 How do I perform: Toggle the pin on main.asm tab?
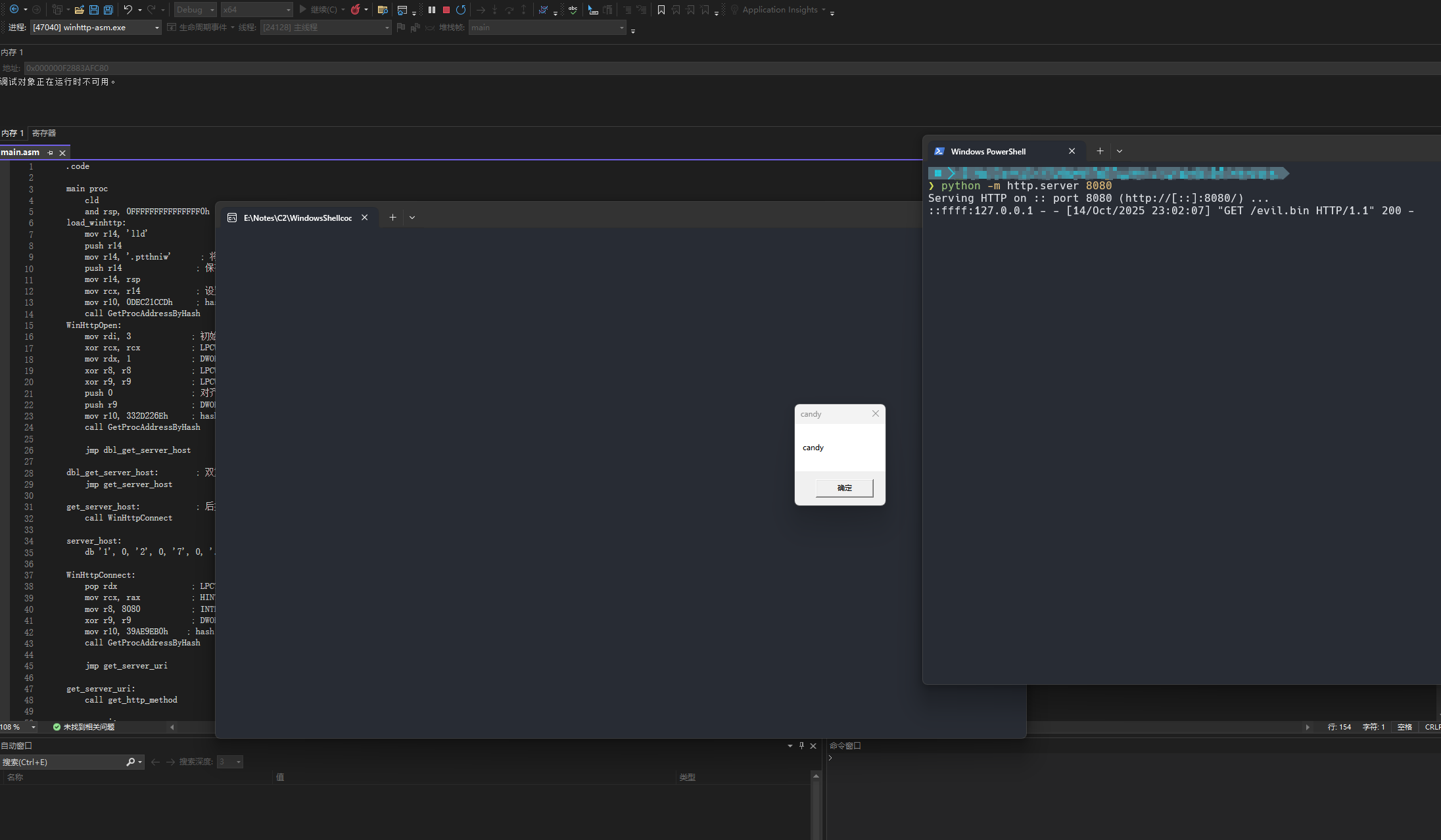(50, 152)
